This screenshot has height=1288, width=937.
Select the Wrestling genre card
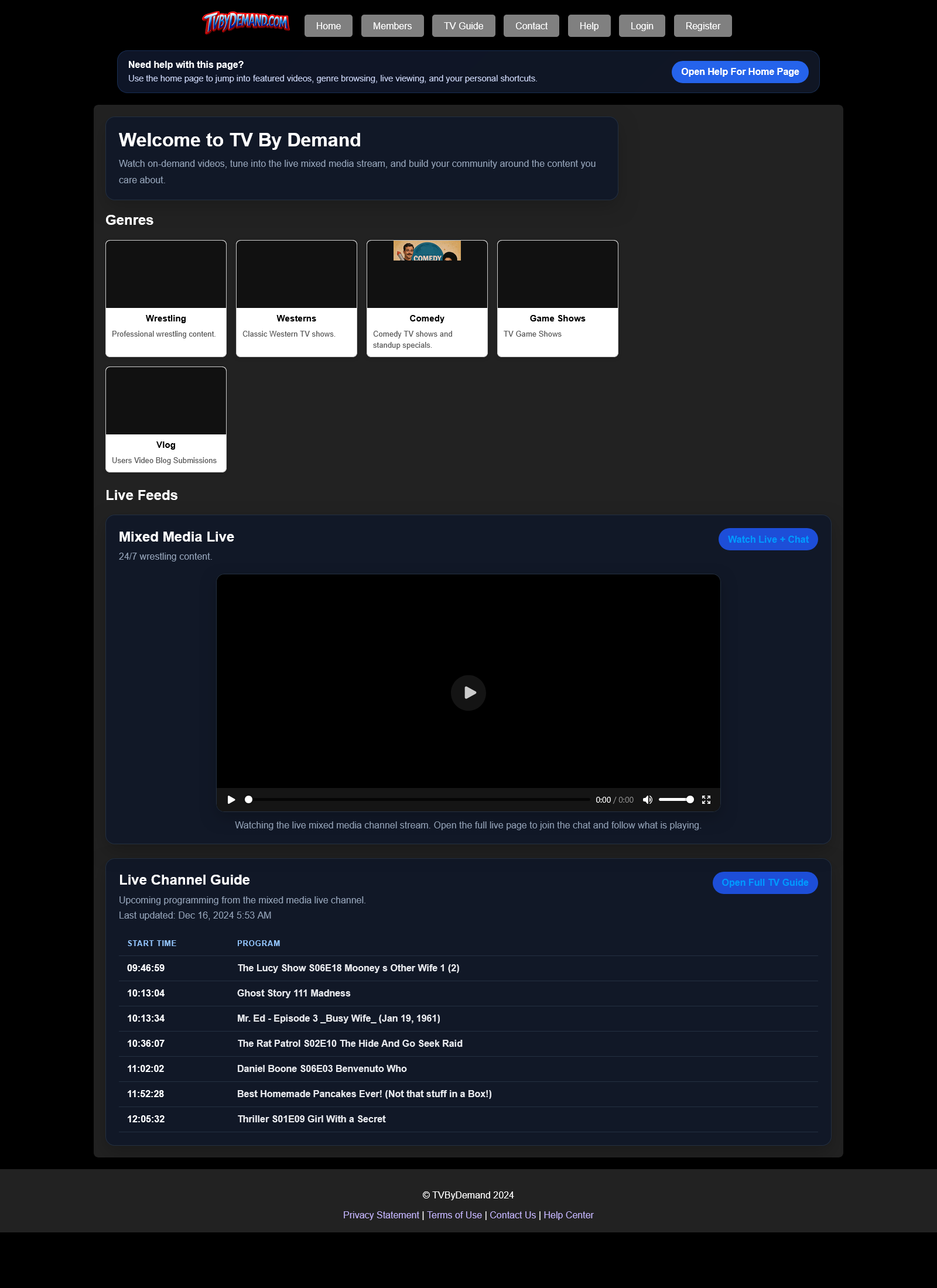pos(166,298)
